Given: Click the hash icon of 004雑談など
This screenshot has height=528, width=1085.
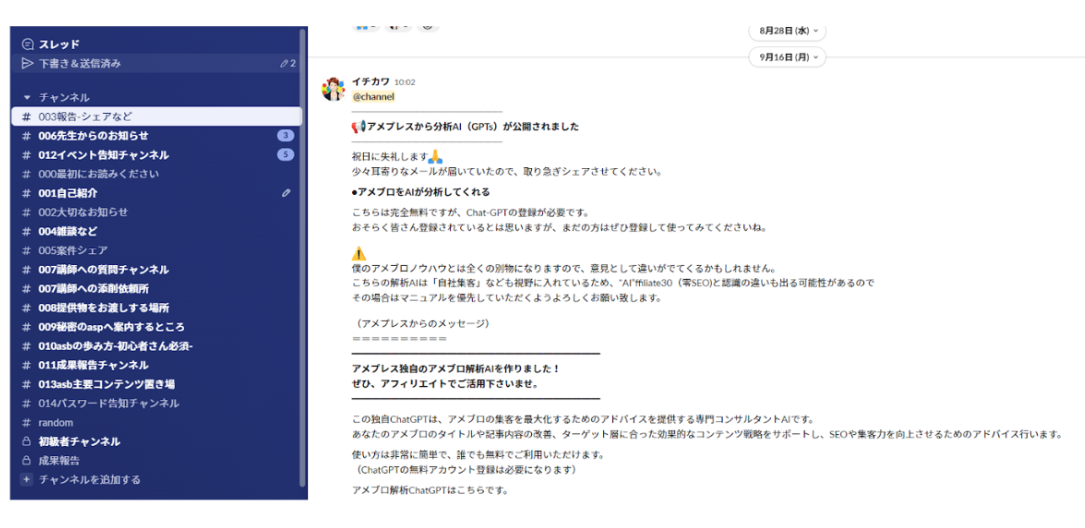Looking at the screenshot, I should click(26, 231).
